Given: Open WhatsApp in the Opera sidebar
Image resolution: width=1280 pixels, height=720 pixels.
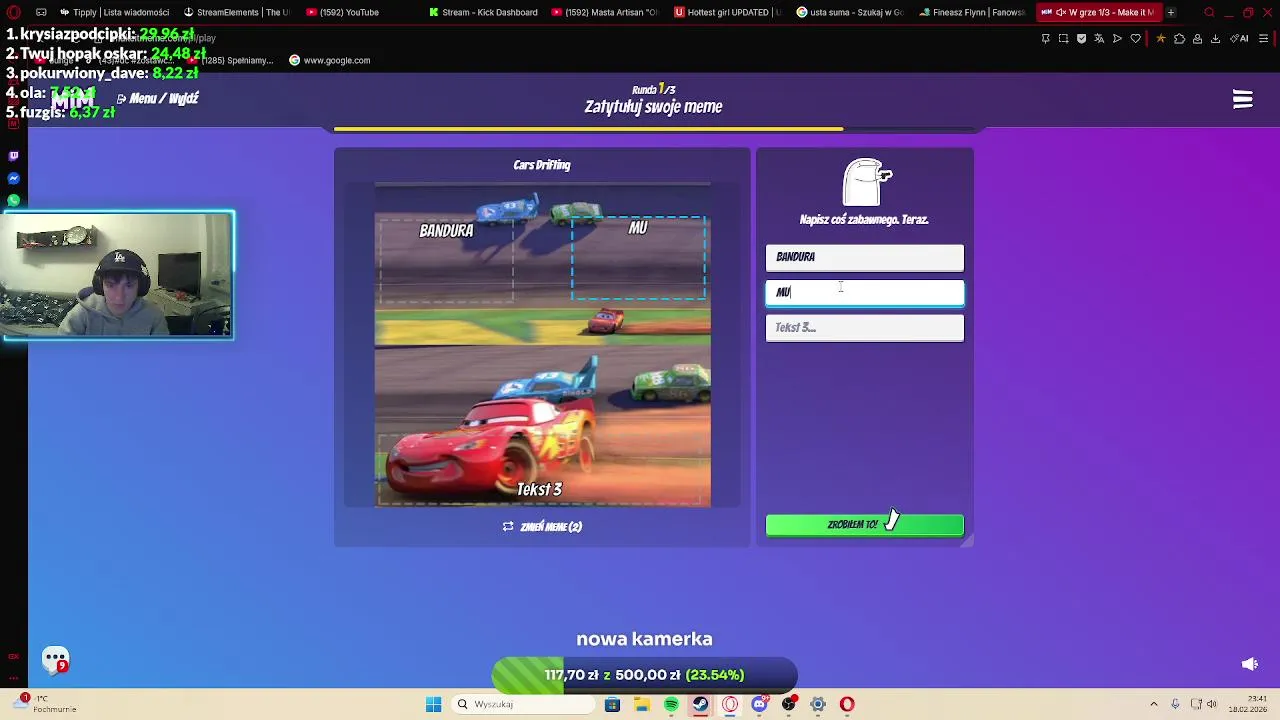Looking at the screenshot, I should (13, 200).
